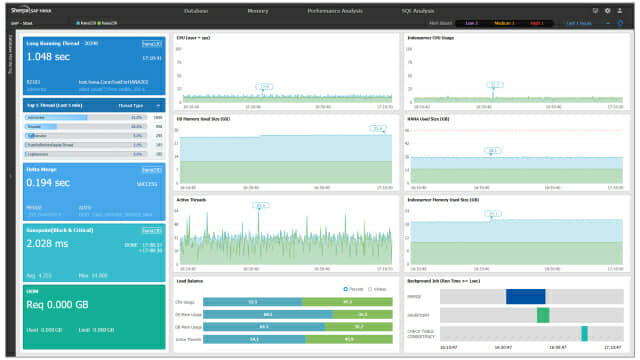This screenshot has width=640, height=360.
Task: Click the Background Job panel title
Action: [x=444, y=281]
